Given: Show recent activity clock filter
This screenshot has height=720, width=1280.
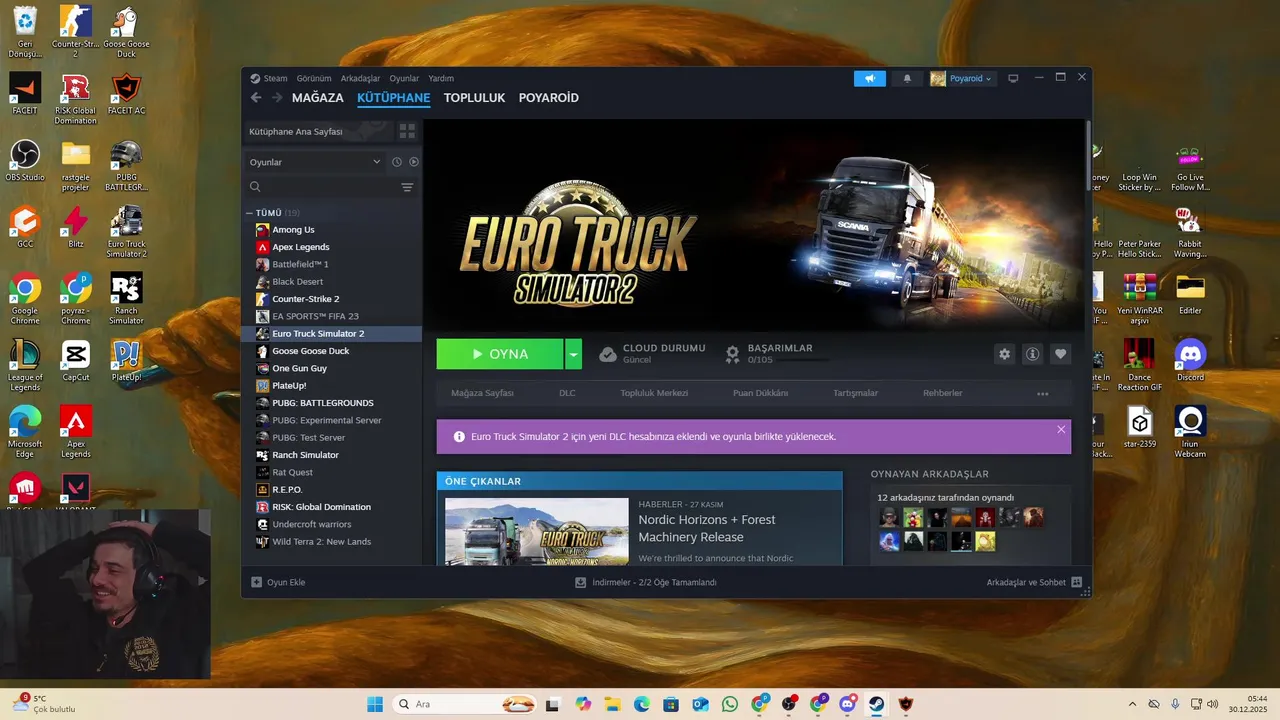Looking at the screenshot, I should (397, 162).
